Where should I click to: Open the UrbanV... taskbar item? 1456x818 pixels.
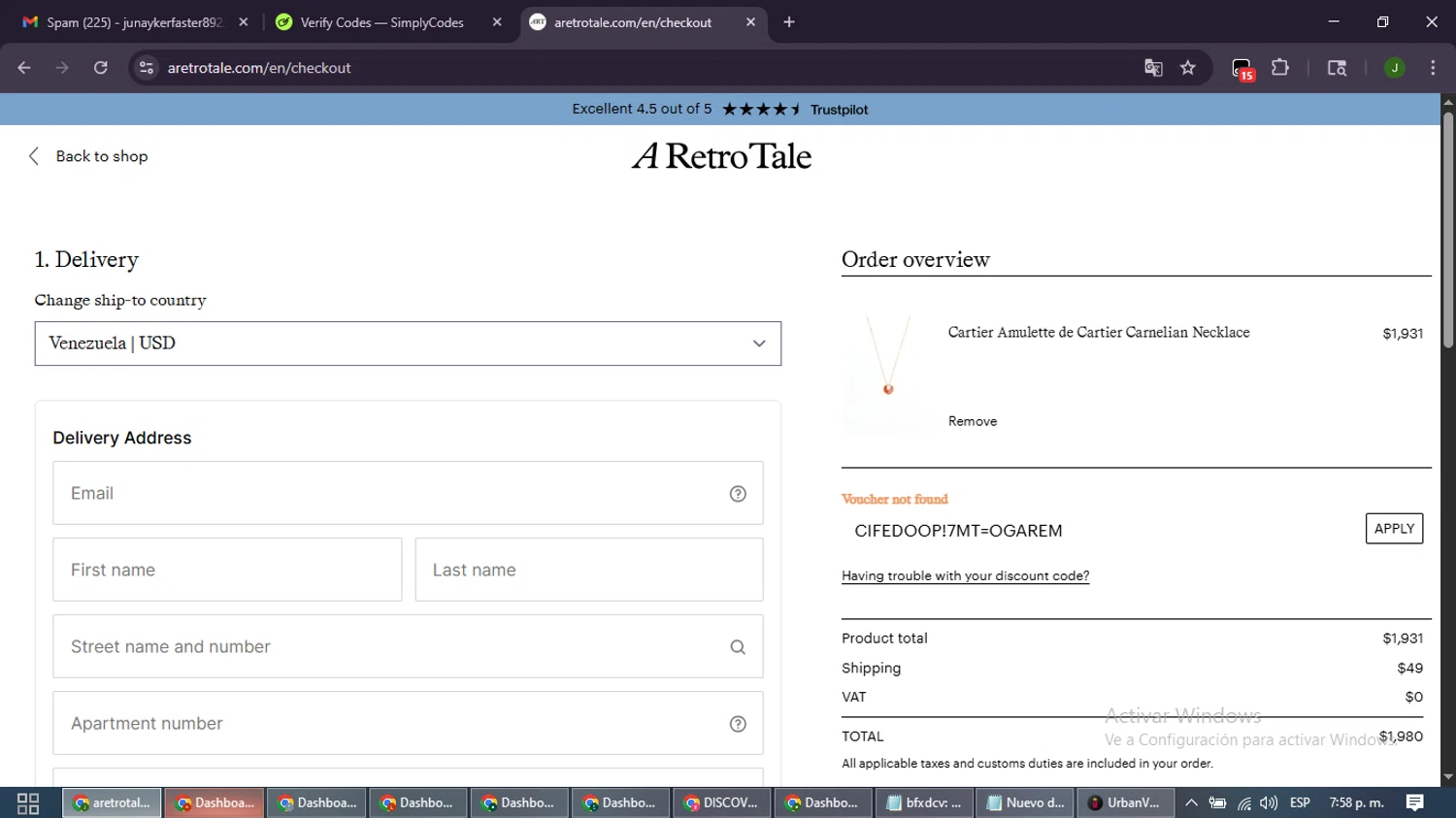[x=1126, y=802]
